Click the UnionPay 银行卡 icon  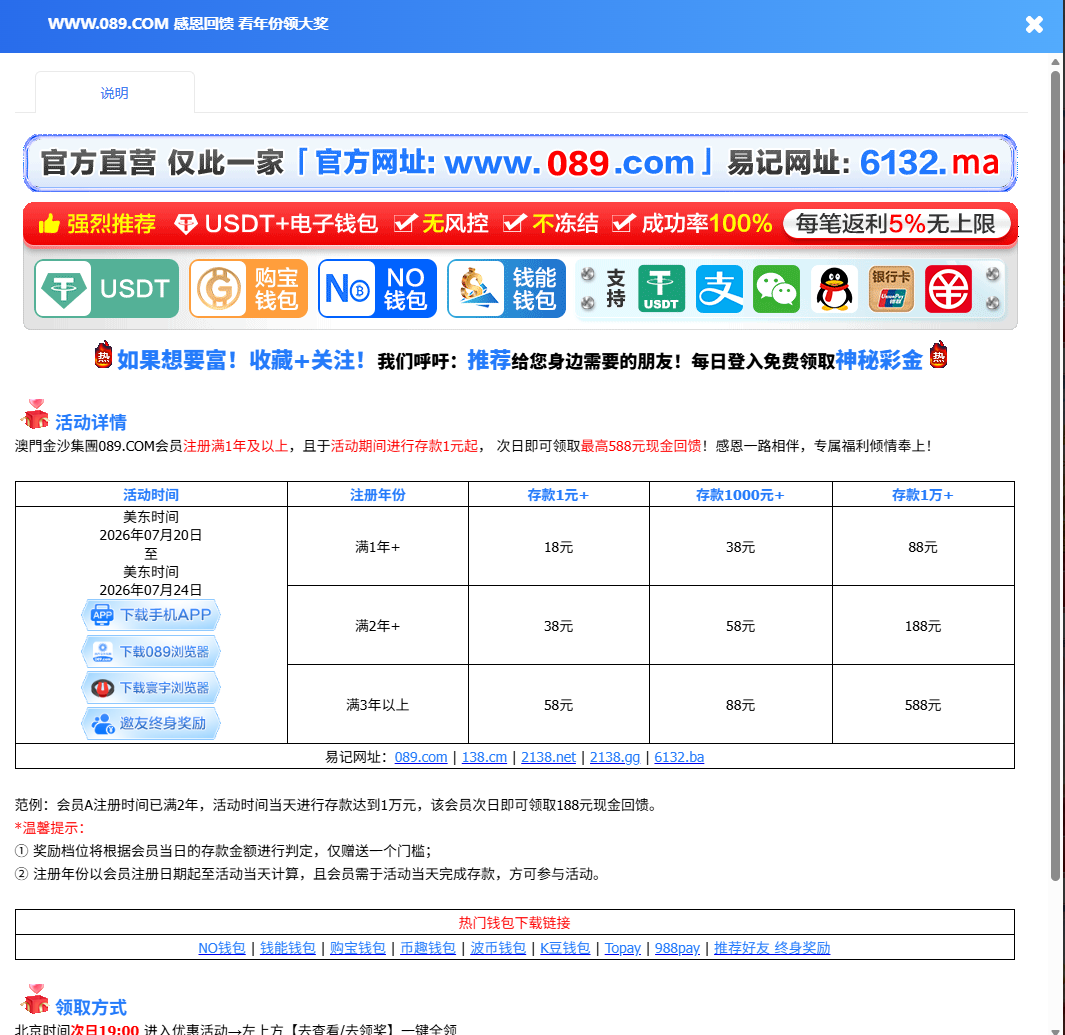pos(891,289)
